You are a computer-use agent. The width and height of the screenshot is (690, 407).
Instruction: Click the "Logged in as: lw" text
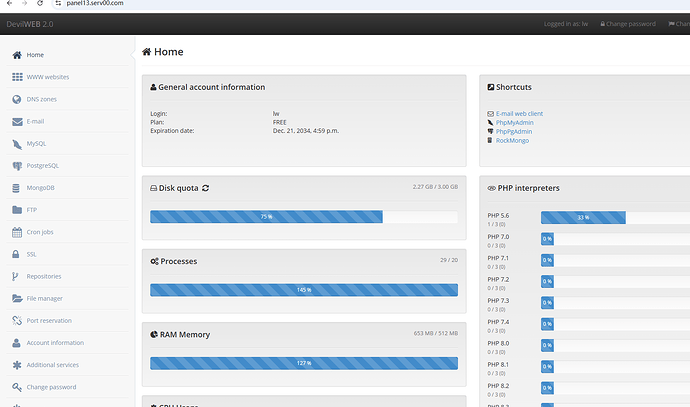(566, 24)
